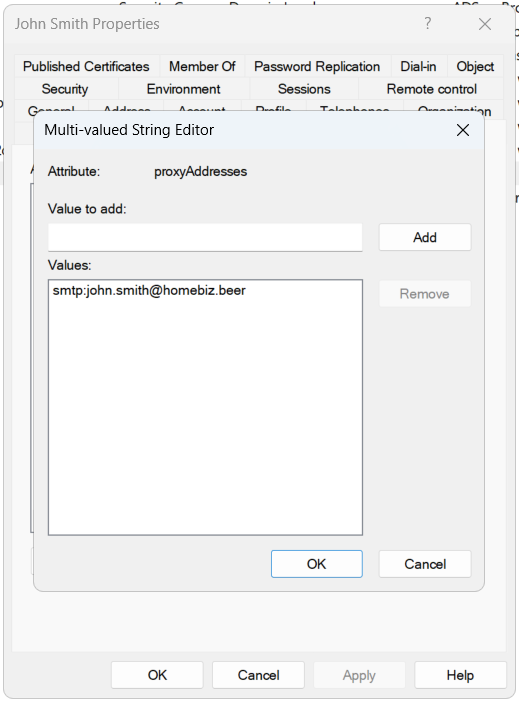Click the Add button

(425, 237)
